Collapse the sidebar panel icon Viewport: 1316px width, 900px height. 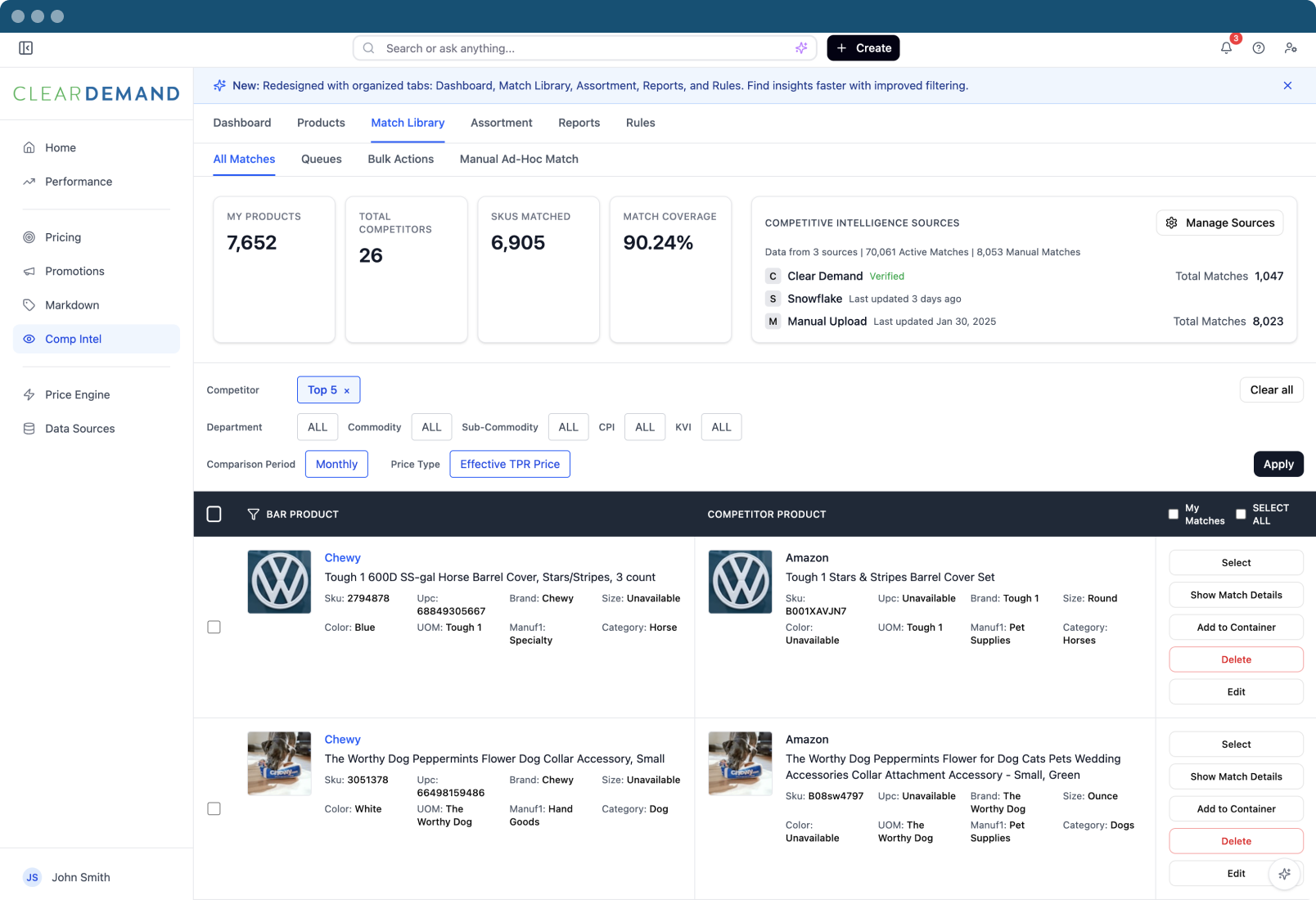26,48
